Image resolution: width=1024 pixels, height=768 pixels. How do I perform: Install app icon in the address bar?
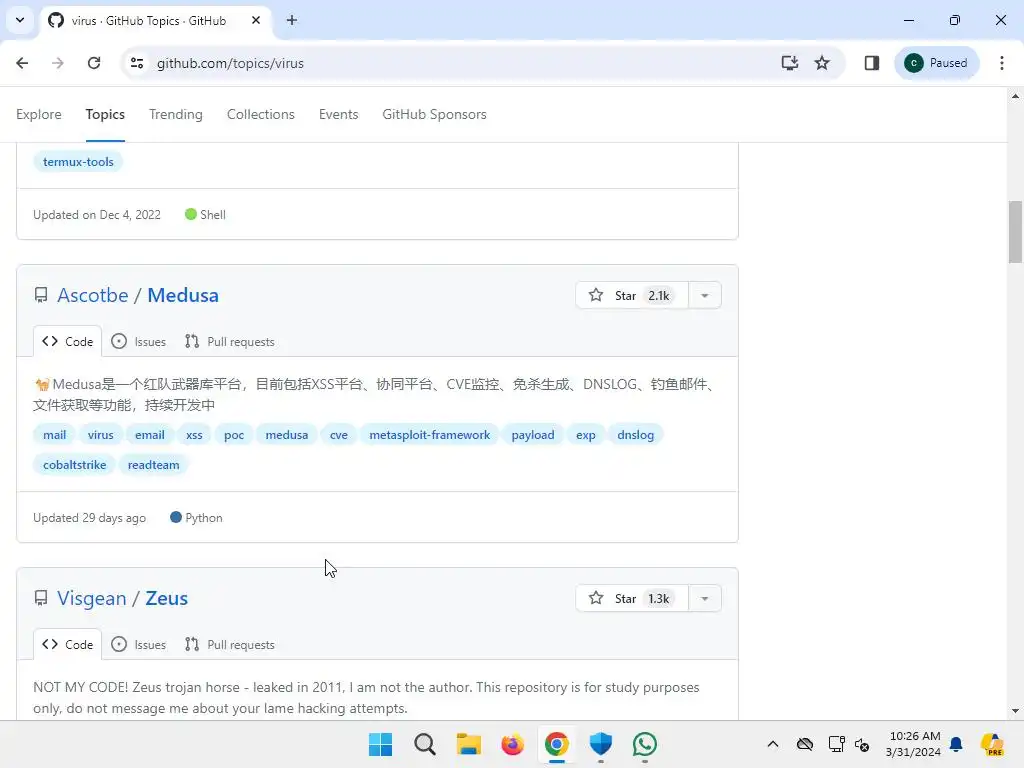coord(790,63)
